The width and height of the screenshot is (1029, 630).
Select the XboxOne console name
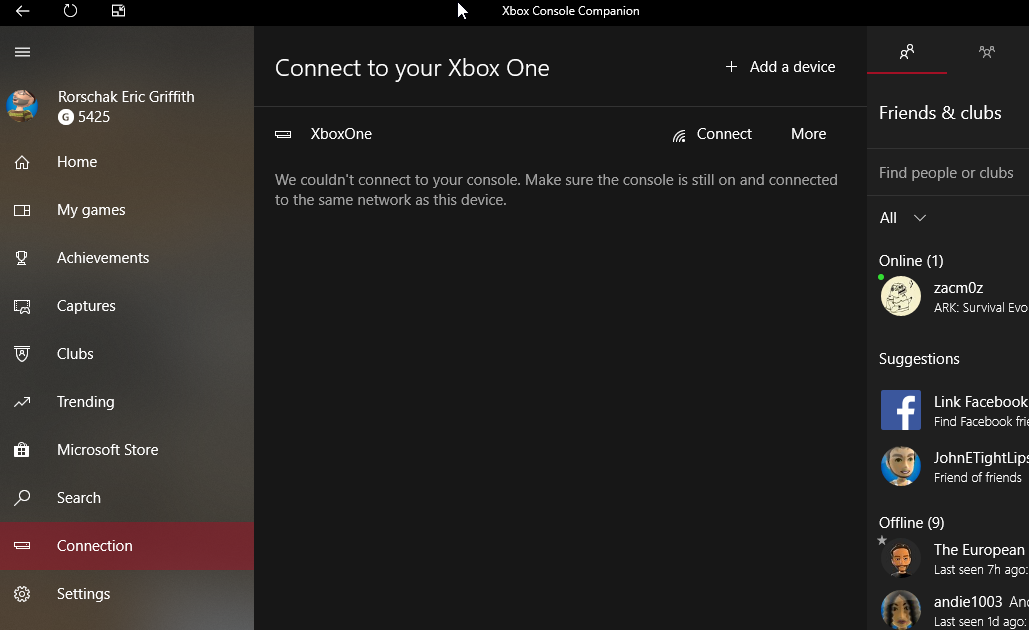pos(341,134)
